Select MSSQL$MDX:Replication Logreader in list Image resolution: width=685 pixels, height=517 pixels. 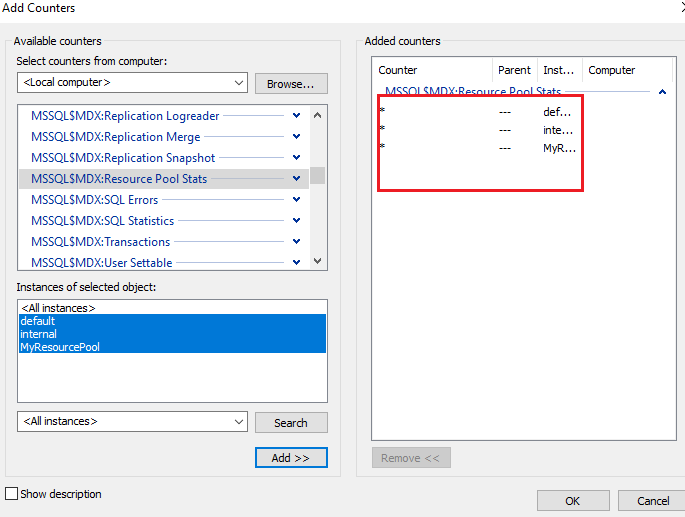[x=125, y=116]
